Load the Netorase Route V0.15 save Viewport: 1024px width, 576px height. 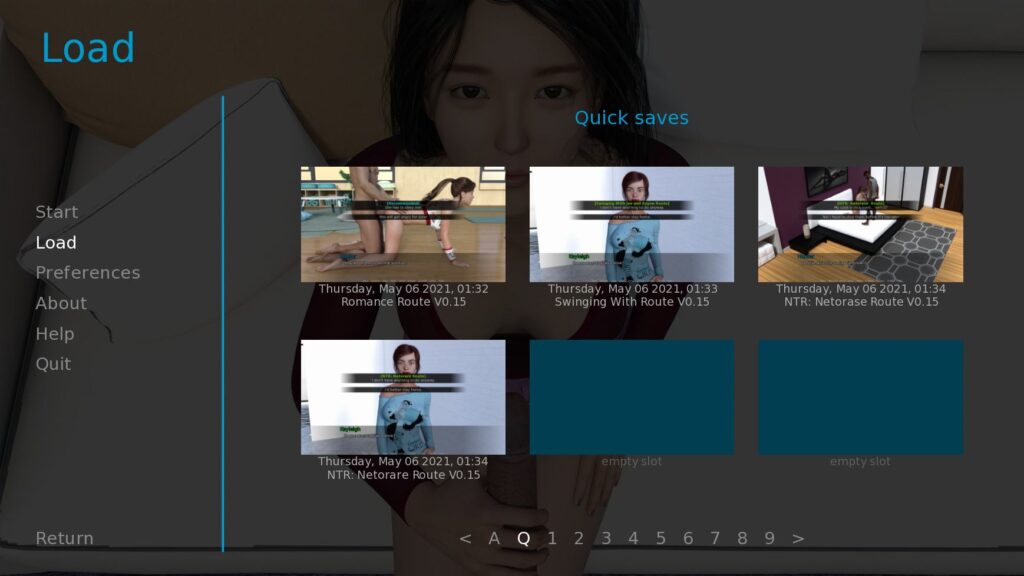[x=860, y=225]
